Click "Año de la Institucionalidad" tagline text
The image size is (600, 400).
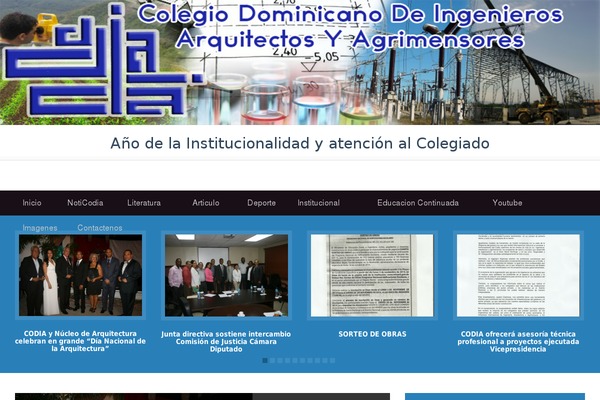click(300, 144)
